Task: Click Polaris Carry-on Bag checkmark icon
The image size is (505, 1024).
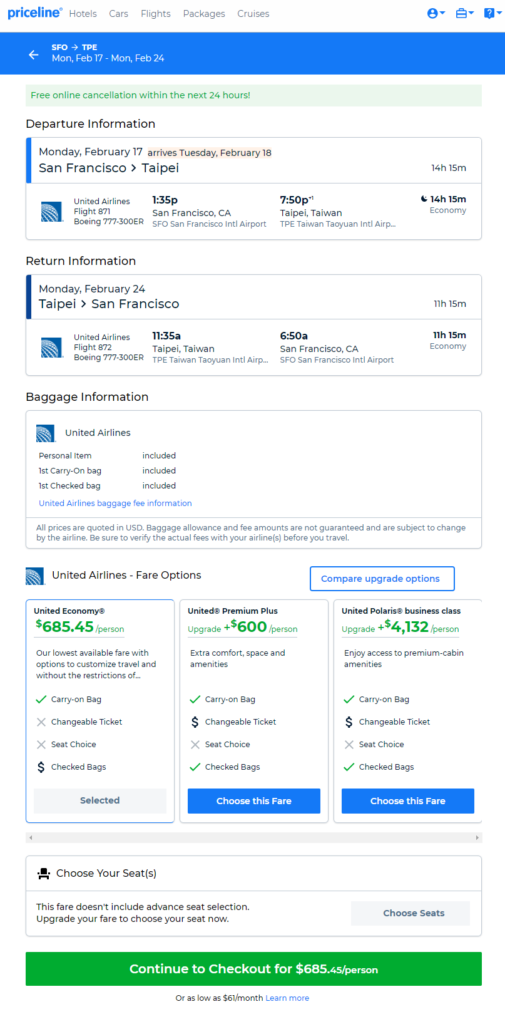Action: [x=349, y=699]
